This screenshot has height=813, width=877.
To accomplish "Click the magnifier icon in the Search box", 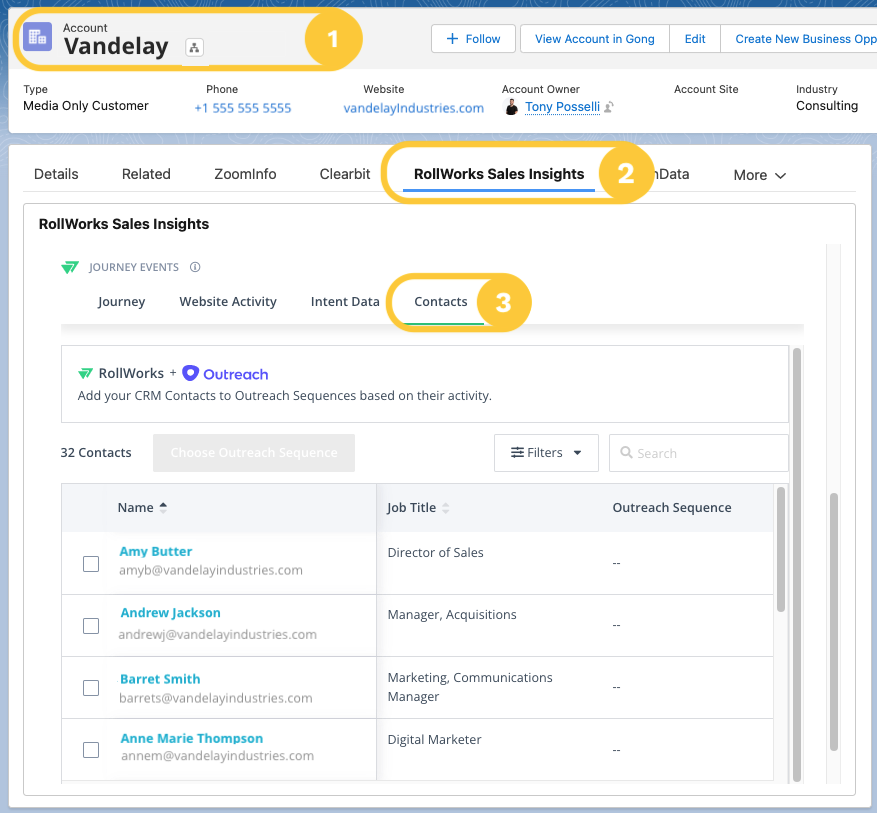I will (626, 452).
